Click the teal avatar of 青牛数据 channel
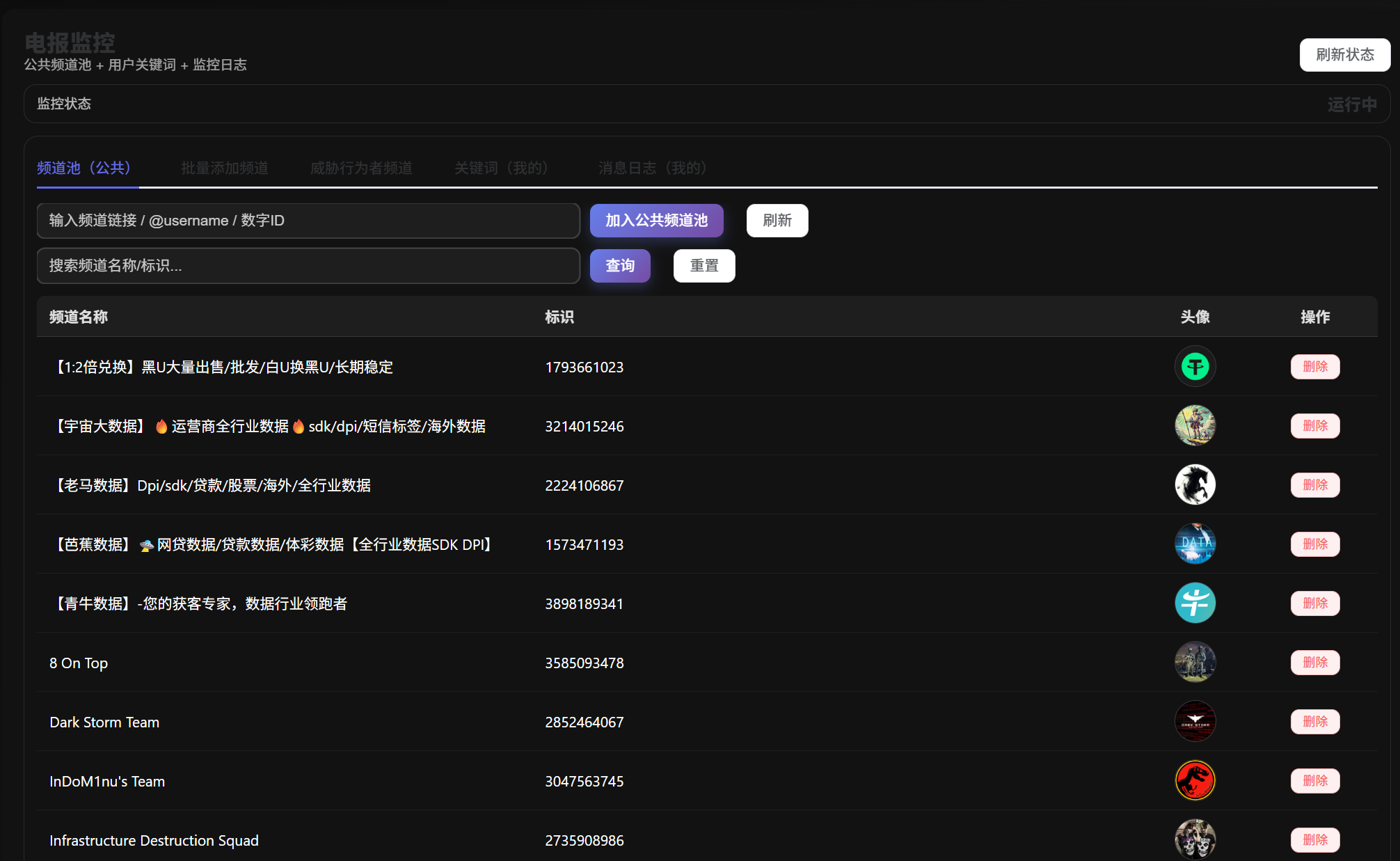Viewport: 1400px width, 861px height. tap(1195, 603)
